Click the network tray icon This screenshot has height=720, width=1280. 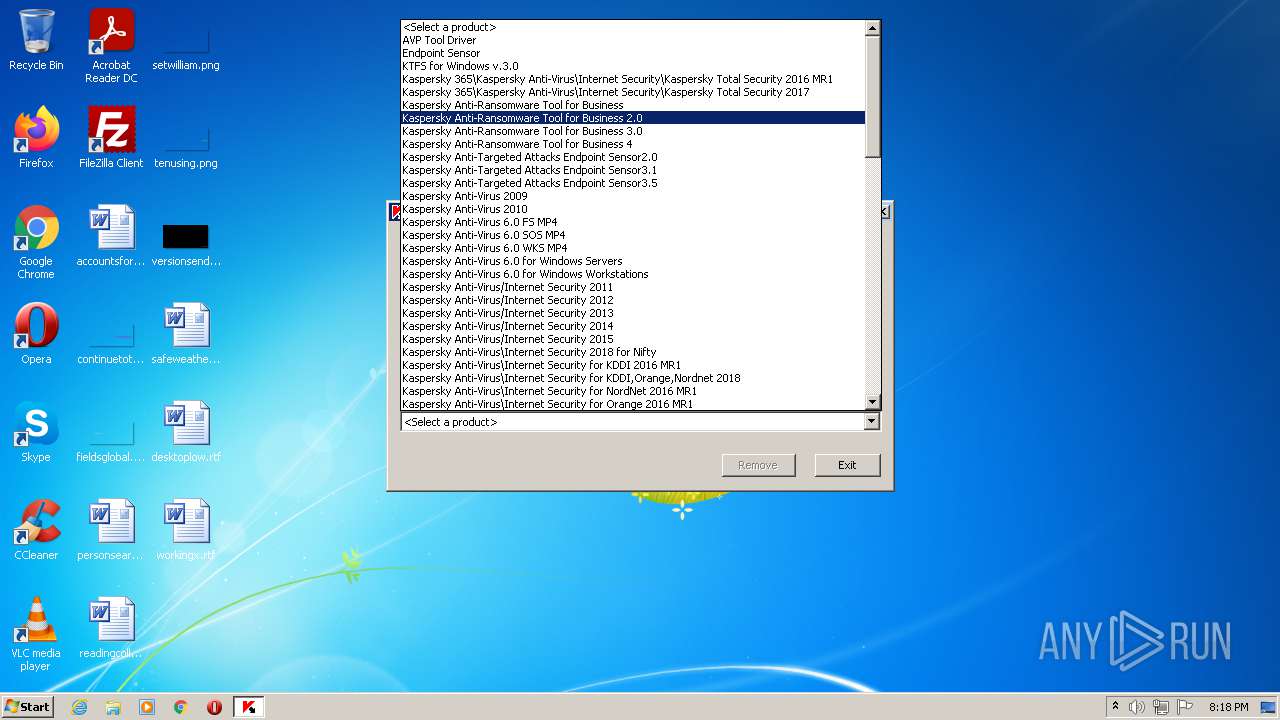(x=1161, y=707)
